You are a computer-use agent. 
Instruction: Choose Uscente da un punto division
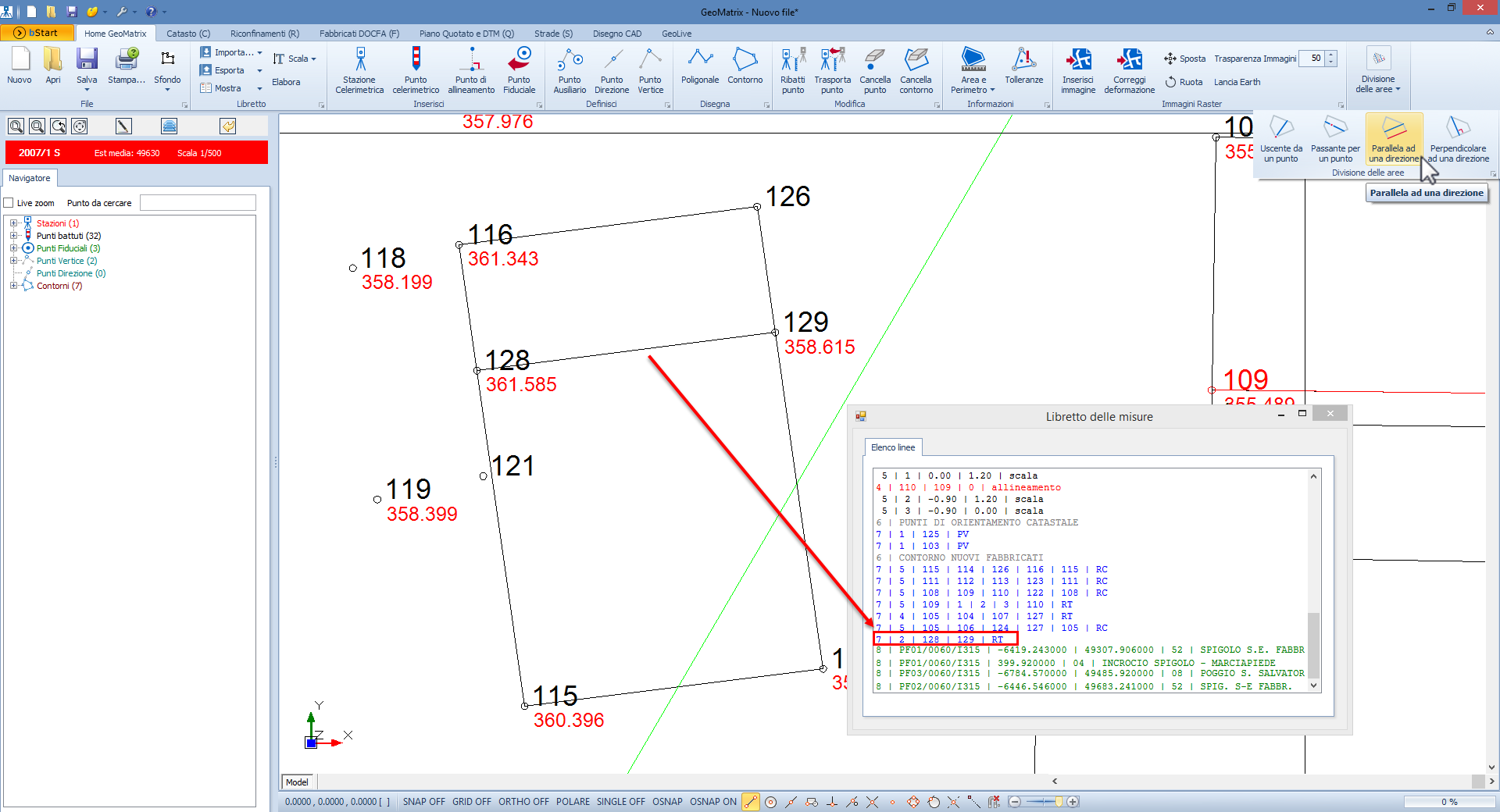click(1281, 139)
